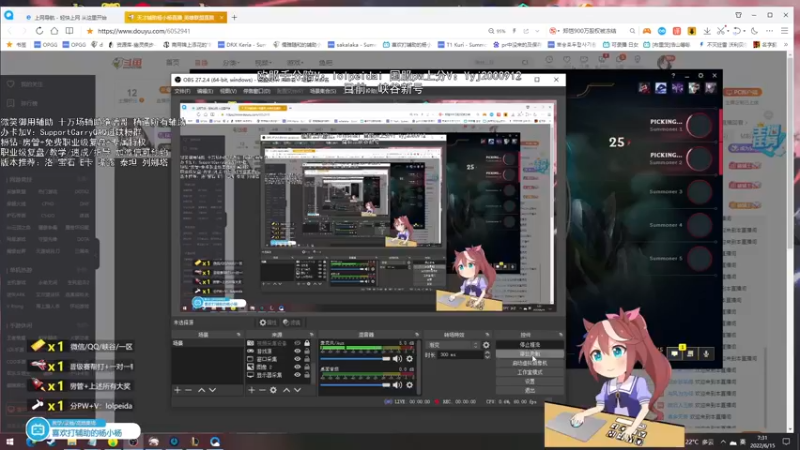Adjust 麦克风/Aux volume slider

(356, 359)
